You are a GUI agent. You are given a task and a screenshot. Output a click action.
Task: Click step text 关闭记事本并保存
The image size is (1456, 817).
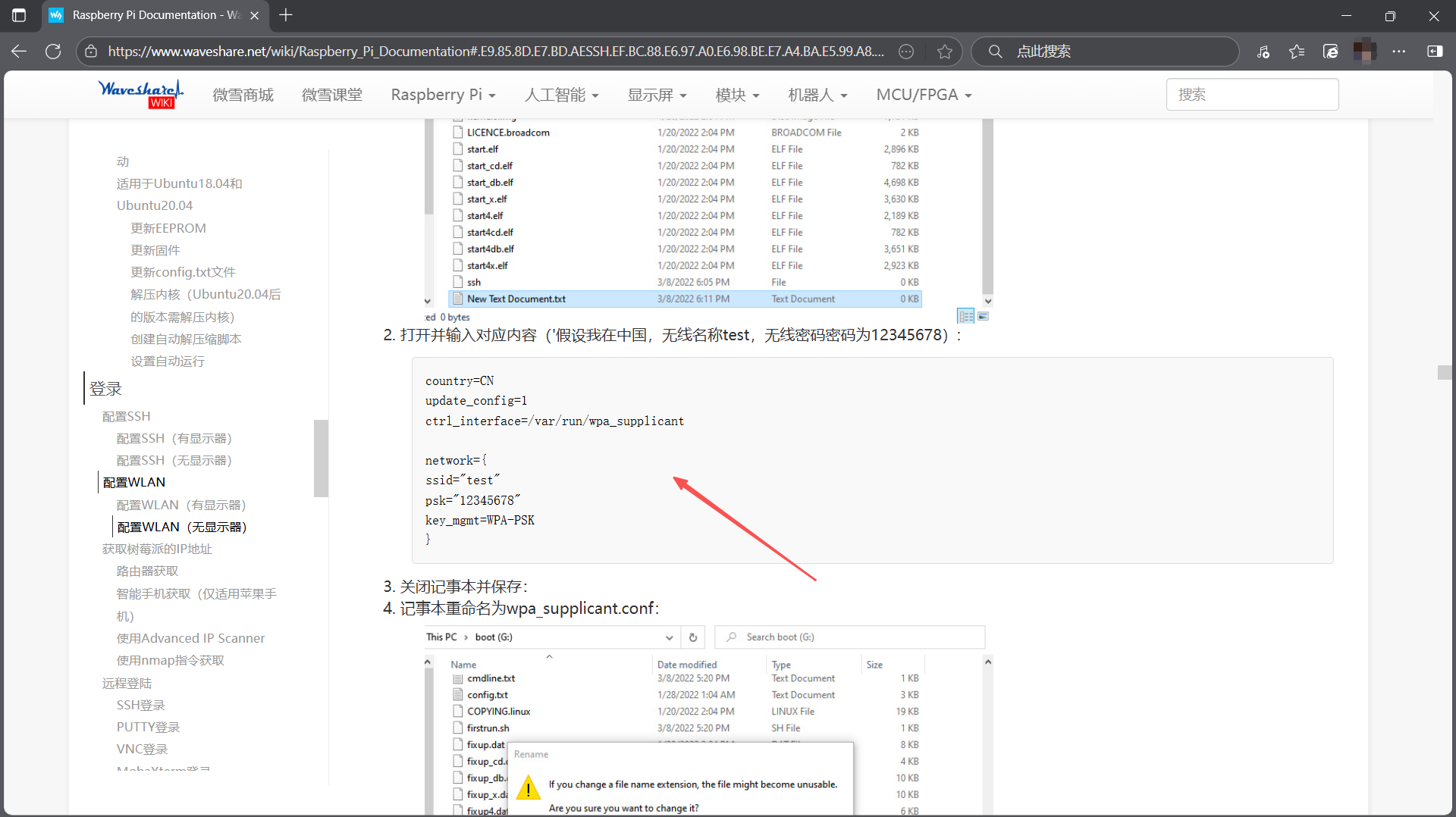pos(463,587)
